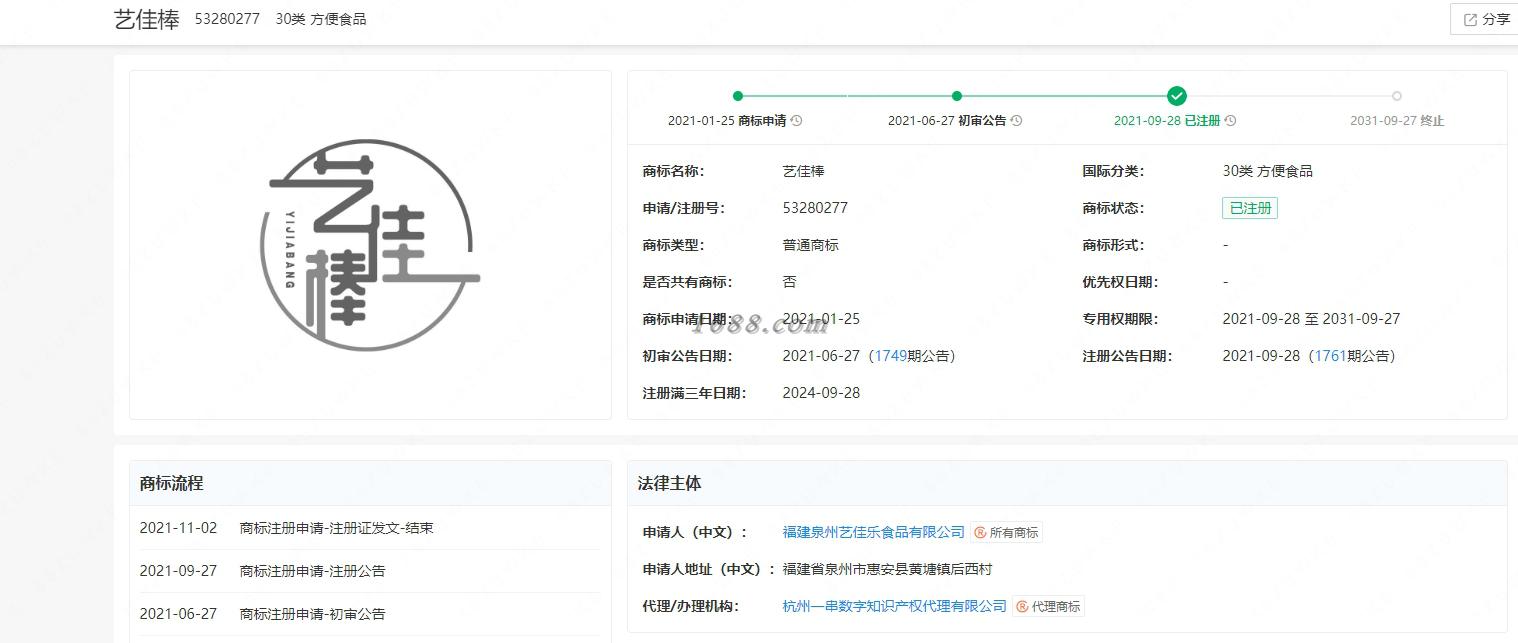This screenshot has height=643, width=1518.
Task: Click 专用权期限 value 2021-09-28 至 2031-09-27
Action: coord(1311,319)
